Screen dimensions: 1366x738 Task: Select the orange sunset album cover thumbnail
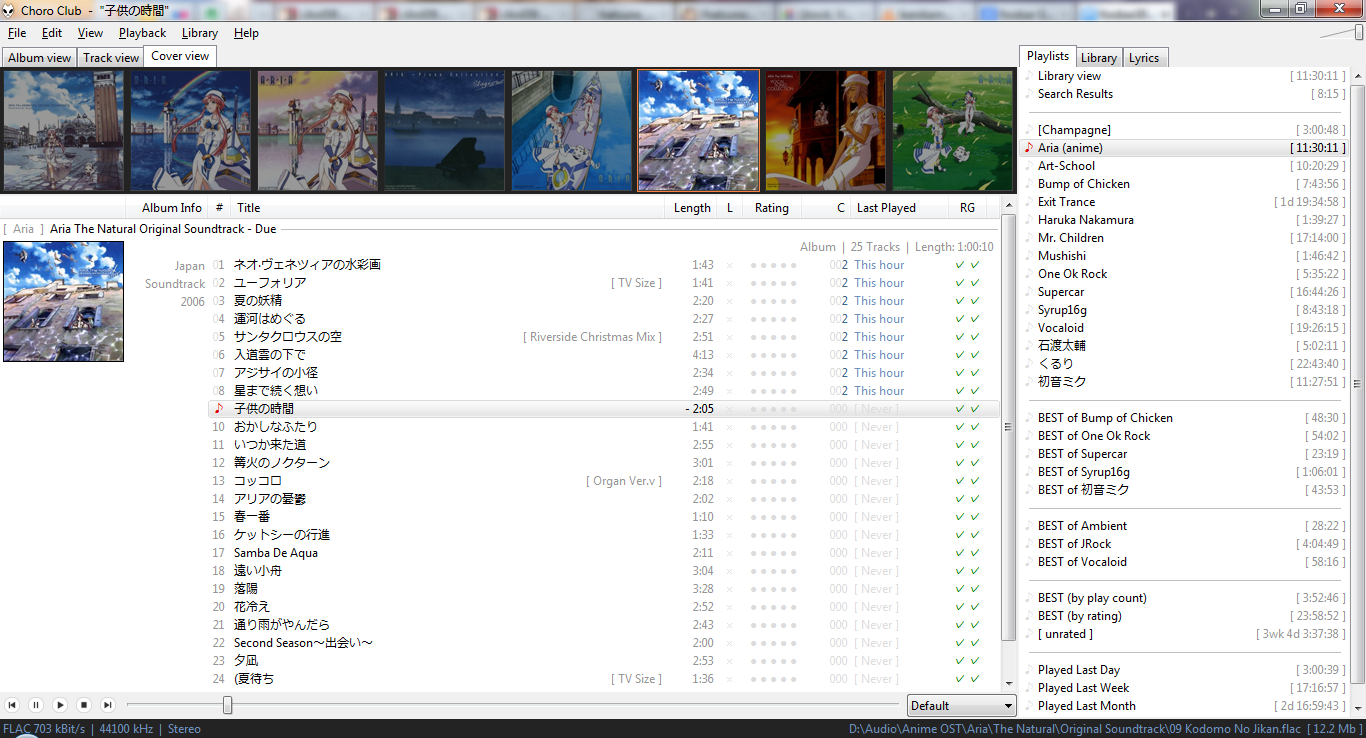tap(825, 130)
